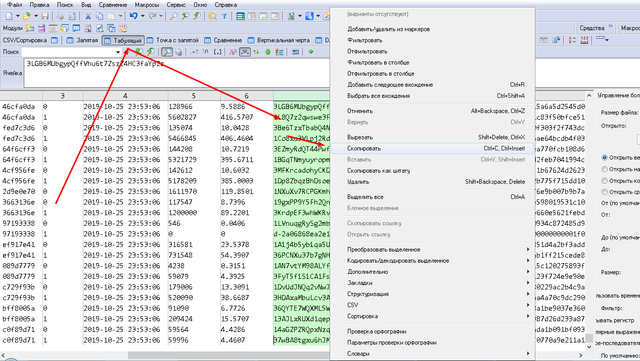Click the Поиск search input field
Screen dimensions: 640x361
pos(69,52)
